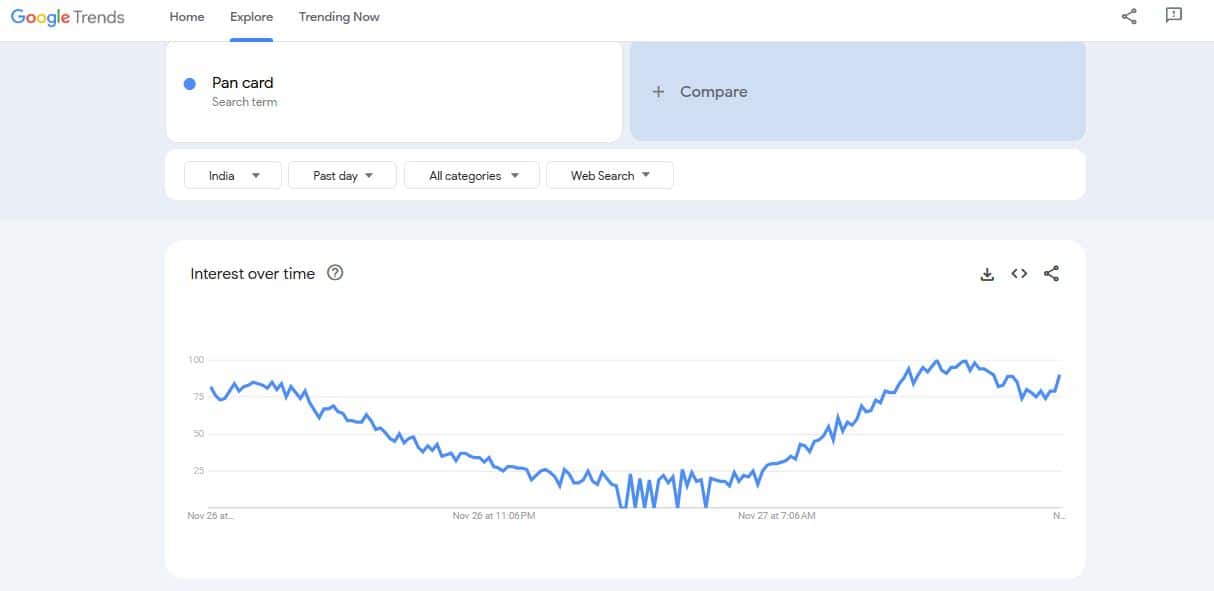Click the embed code icon

click(1019, 274)
